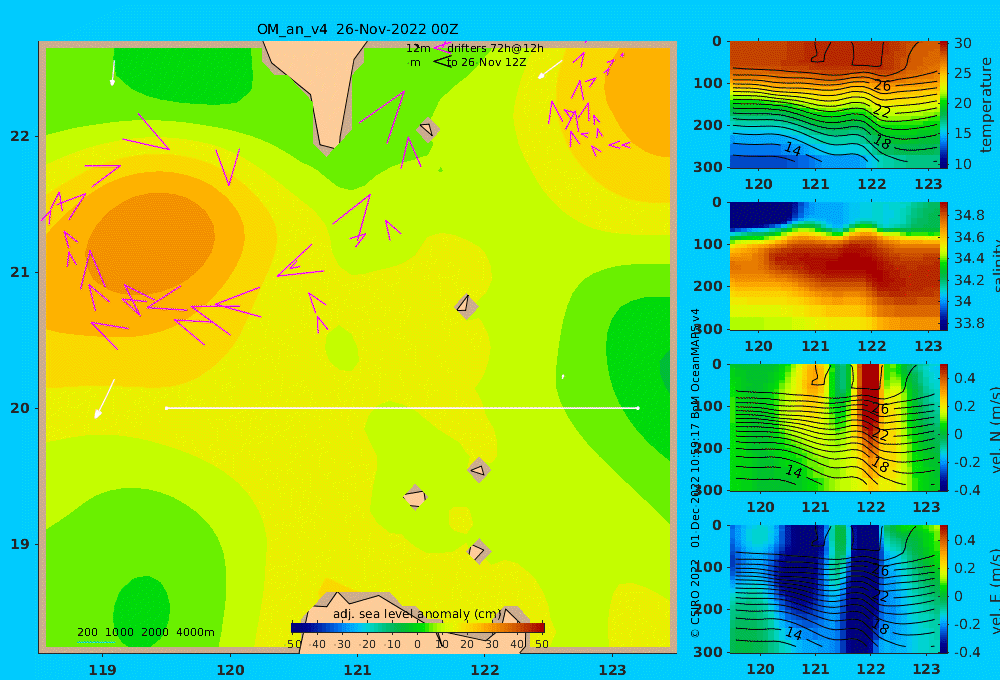The image size is (1000, 680).
Task: Click the -50 tick on sea level color bar
Action: click(293, 644)
